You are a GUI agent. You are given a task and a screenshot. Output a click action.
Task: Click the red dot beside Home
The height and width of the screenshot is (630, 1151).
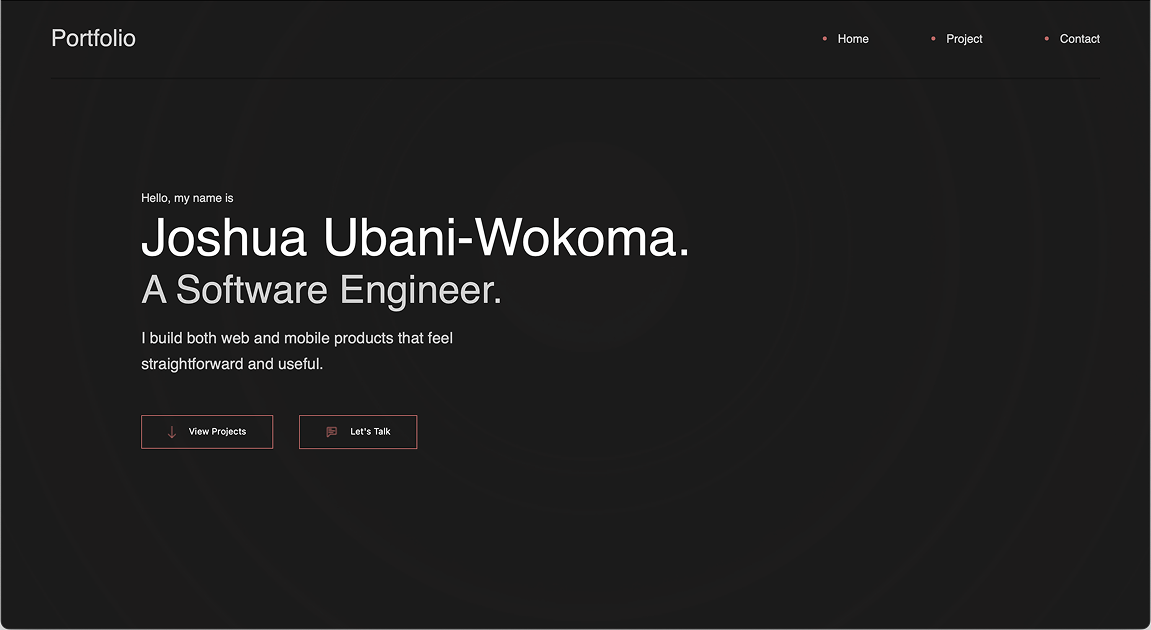[825, 39]
